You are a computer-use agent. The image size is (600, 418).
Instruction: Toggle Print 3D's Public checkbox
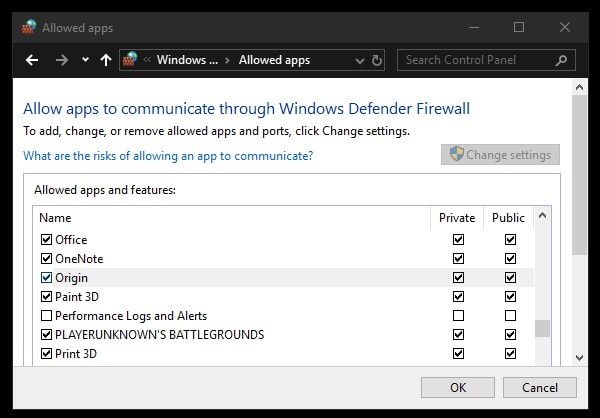510,354
